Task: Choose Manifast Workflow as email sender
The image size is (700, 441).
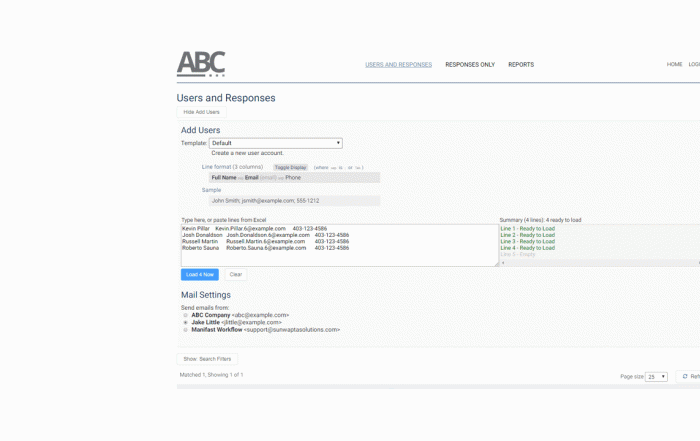Action: 186,329
